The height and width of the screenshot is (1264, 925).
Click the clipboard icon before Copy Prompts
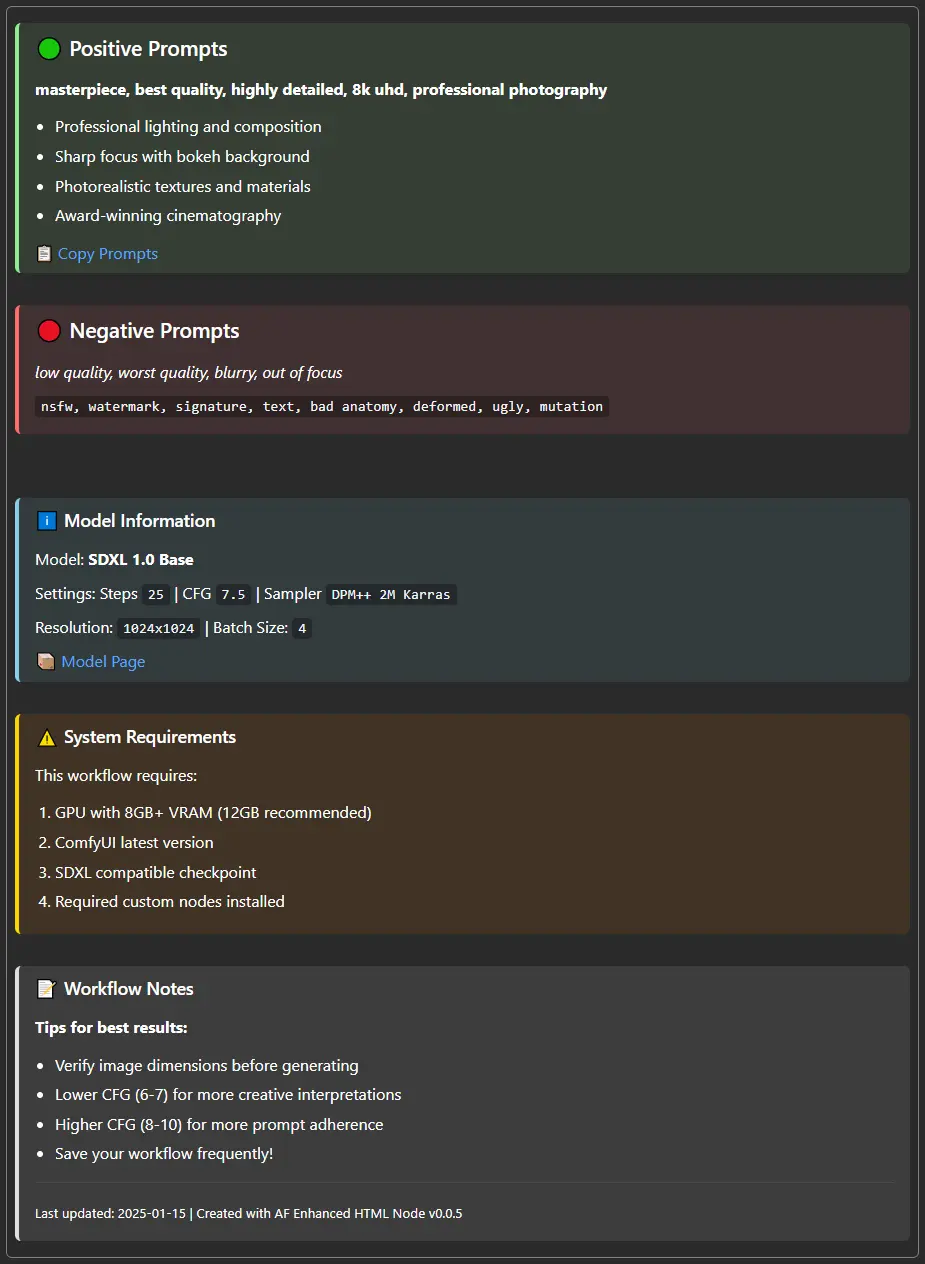pos(43,254)
